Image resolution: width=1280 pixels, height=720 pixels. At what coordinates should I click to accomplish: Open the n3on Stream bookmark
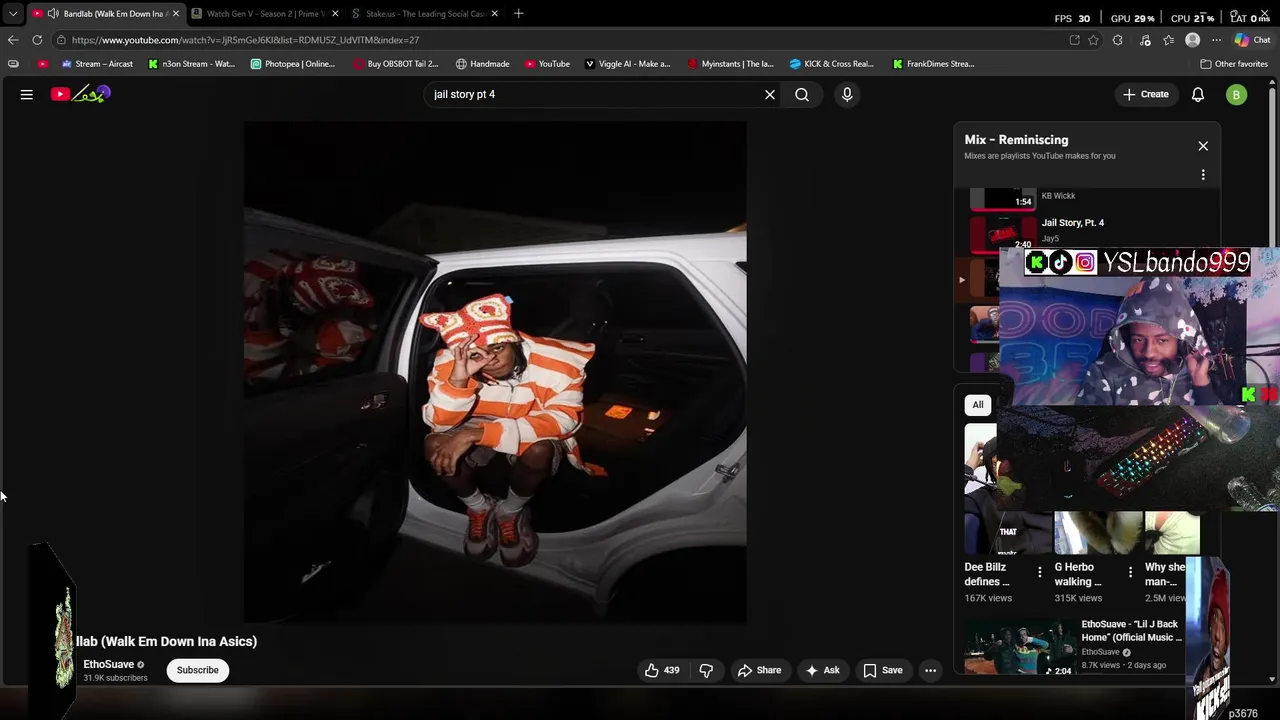[191, 64]
